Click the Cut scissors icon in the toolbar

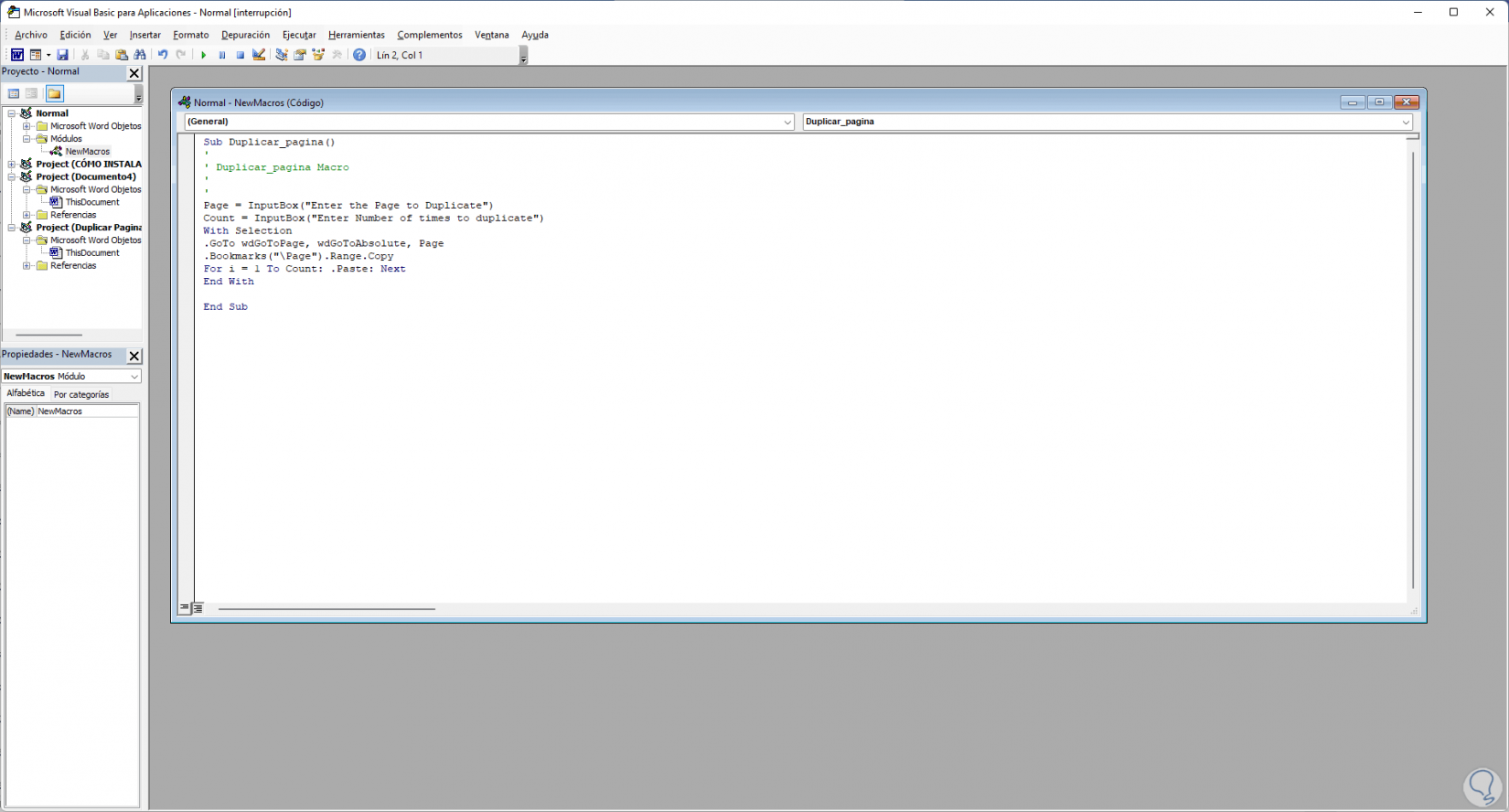[85, 55]
